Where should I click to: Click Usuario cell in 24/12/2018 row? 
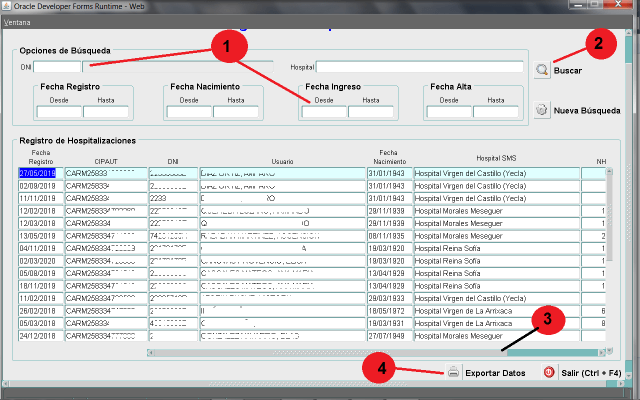point(282,336)
